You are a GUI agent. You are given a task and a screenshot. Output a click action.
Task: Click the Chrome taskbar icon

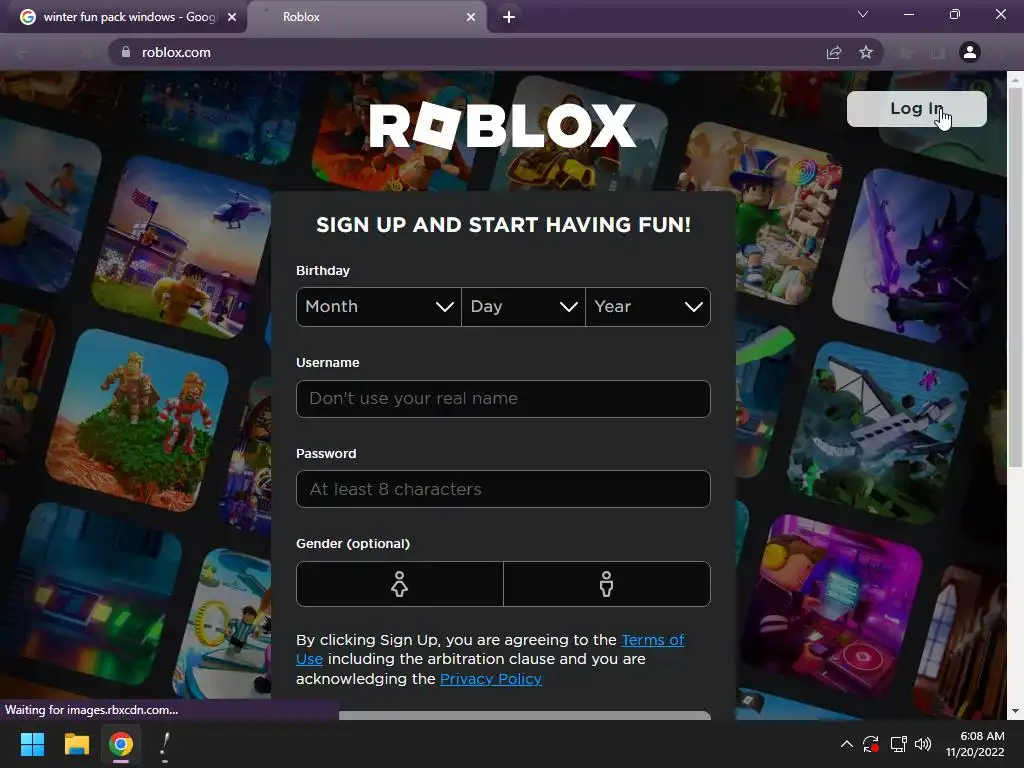click(121, 744)
